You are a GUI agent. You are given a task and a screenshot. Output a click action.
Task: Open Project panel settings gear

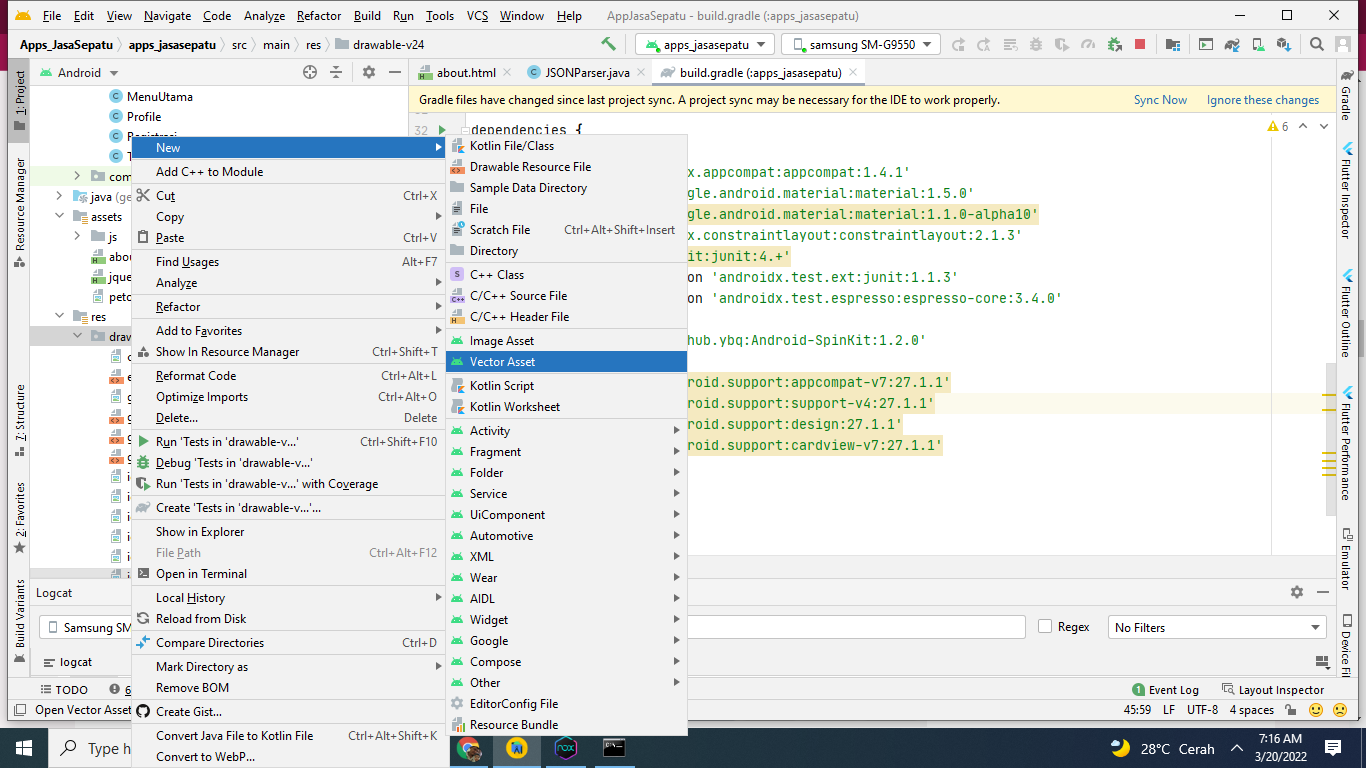click(x=369, y=72)
